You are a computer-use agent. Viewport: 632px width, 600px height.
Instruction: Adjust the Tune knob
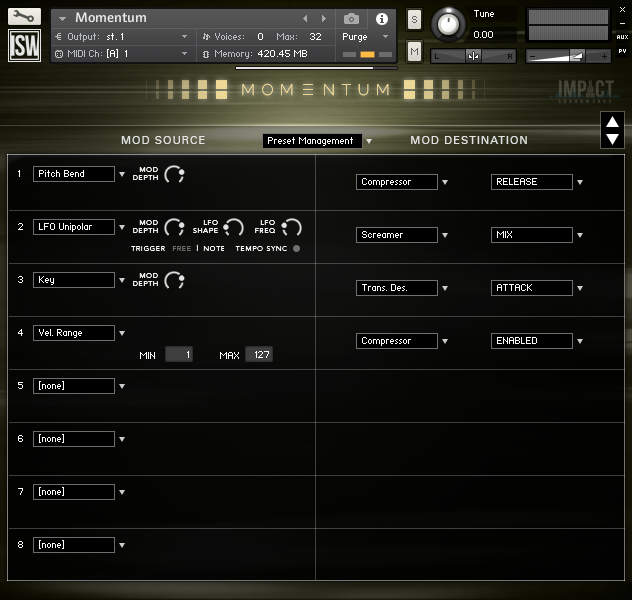448,25
